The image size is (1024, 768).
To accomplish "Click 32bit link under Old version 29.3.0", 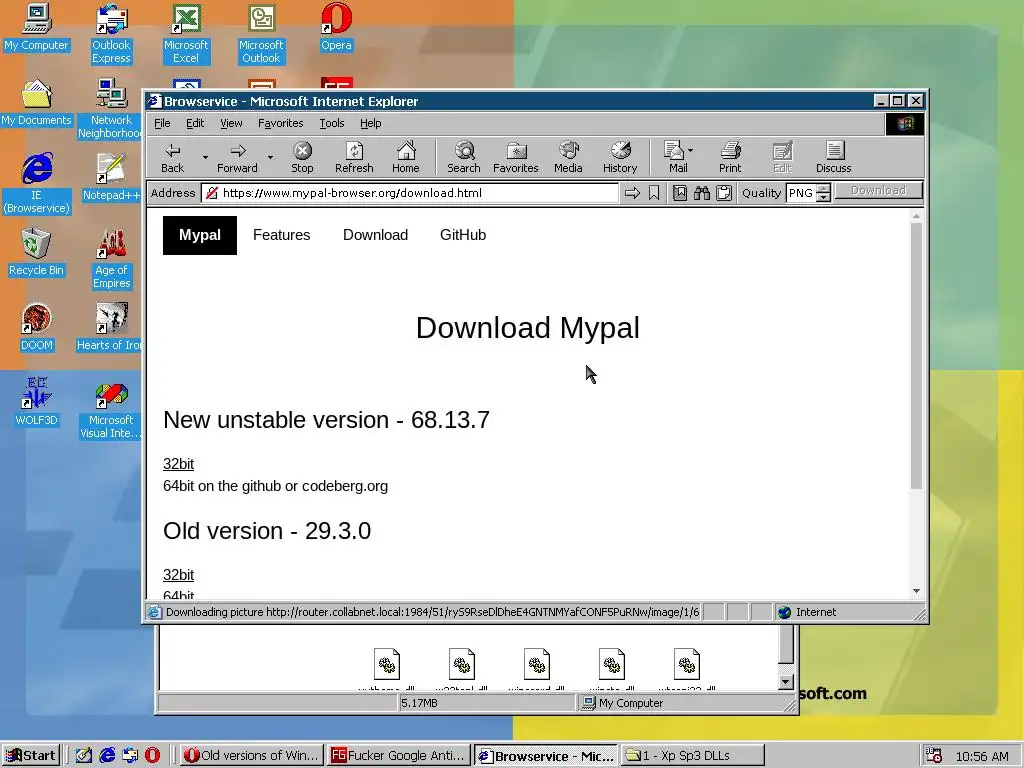I will (178, 575).
